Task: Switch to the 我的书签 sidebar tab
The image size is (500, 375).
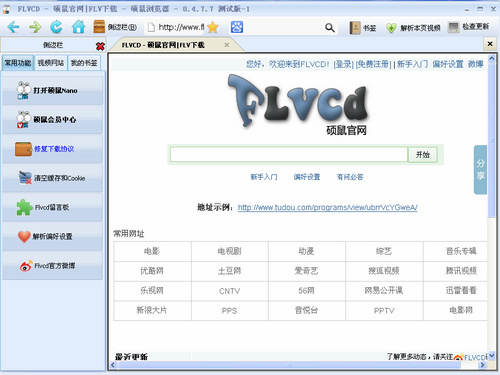Action: [x=84, y=63]
